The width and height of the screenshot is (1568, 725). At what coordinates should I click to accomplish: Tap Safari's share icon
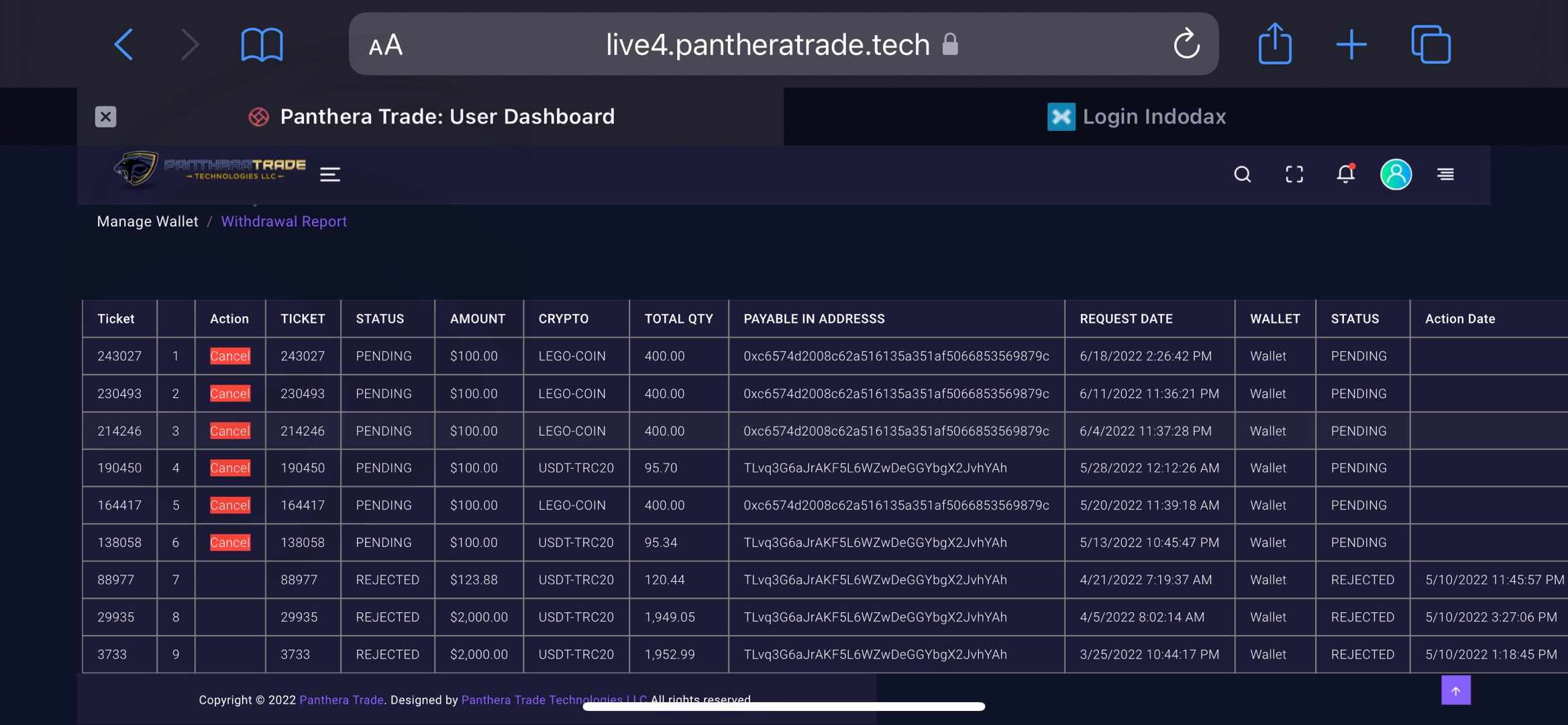(1274, 44)
